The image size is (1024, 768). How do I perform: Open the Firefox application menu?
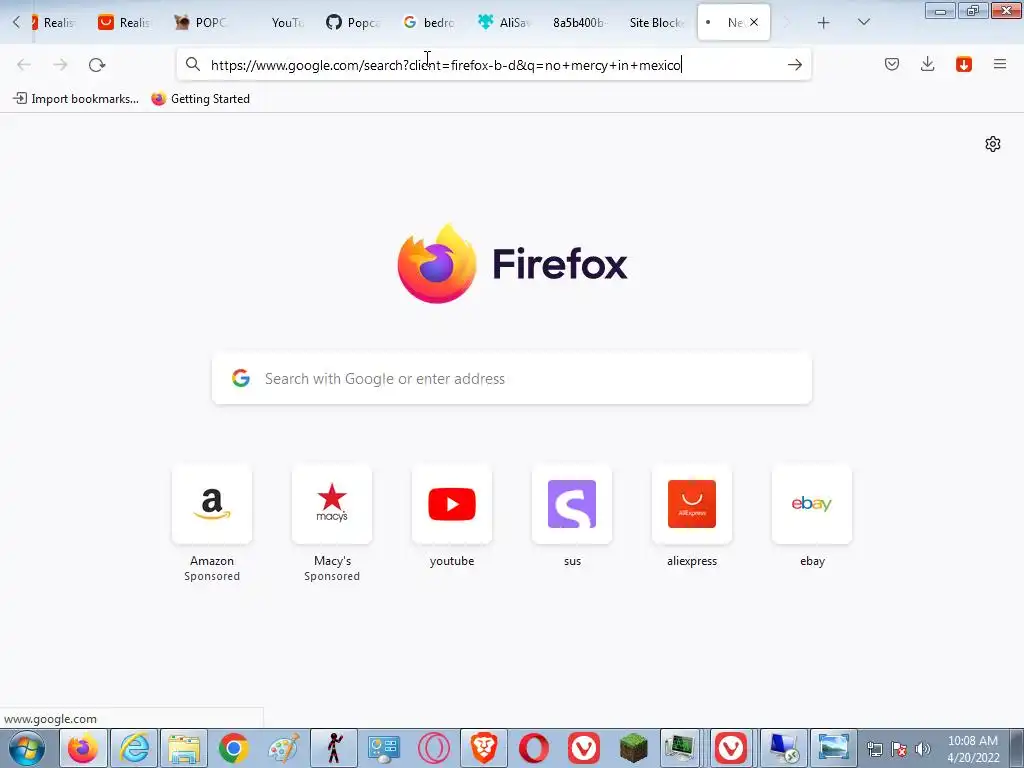(1000, 64)
